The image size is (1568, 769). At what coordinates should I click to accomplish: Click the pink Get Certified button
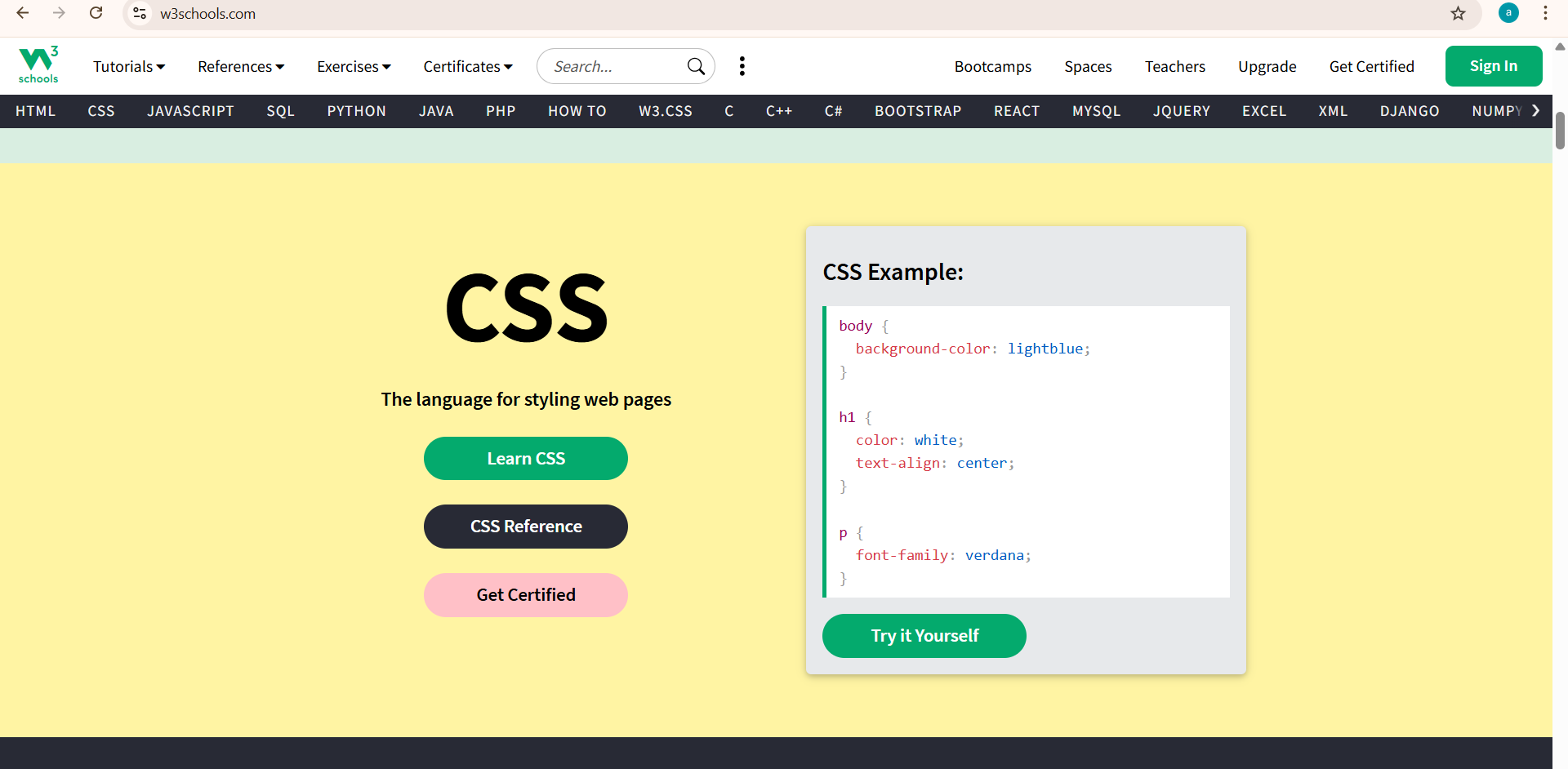526,595
